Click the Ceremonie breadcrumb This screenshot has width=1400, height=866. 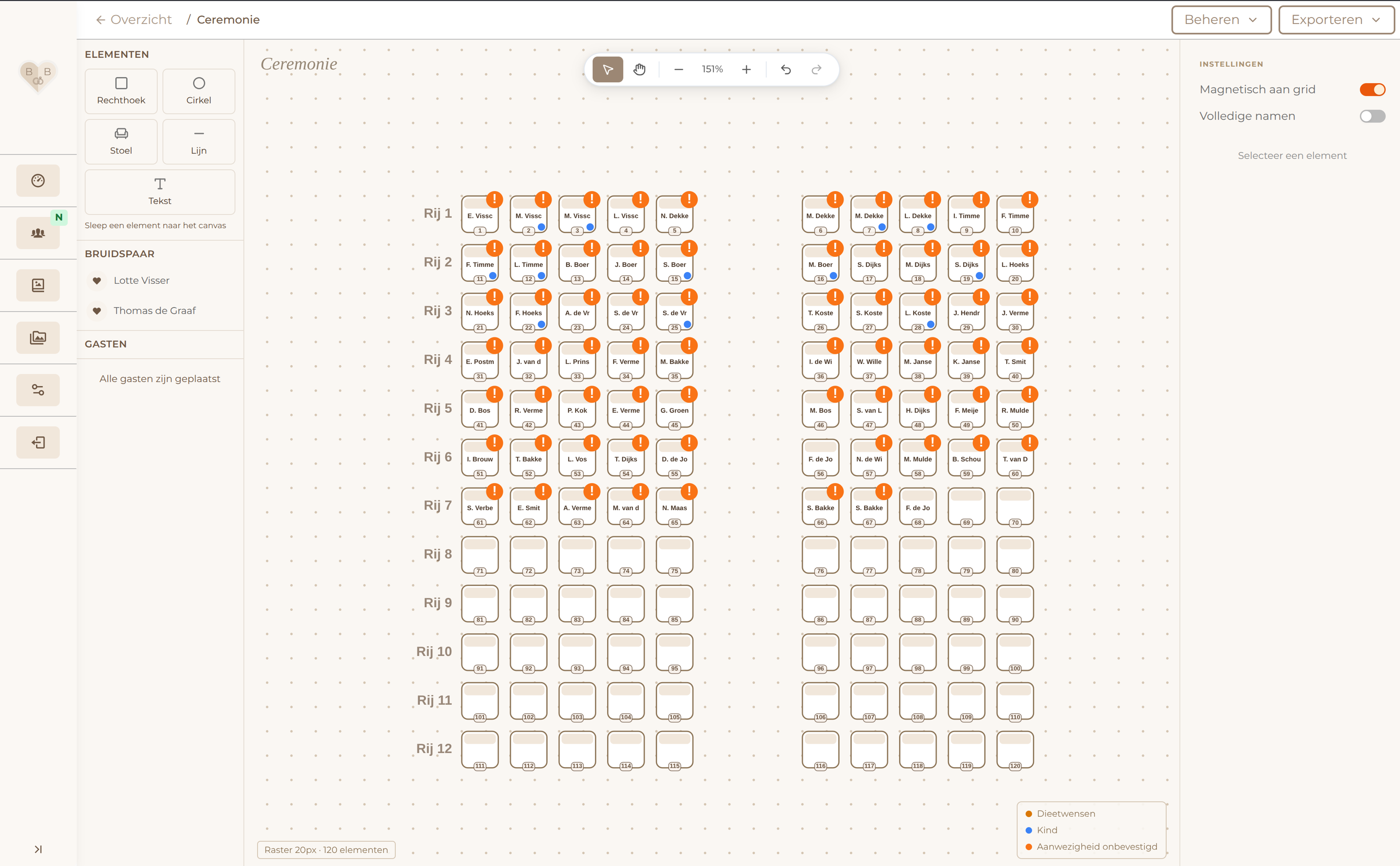click(x=228, y=19)
